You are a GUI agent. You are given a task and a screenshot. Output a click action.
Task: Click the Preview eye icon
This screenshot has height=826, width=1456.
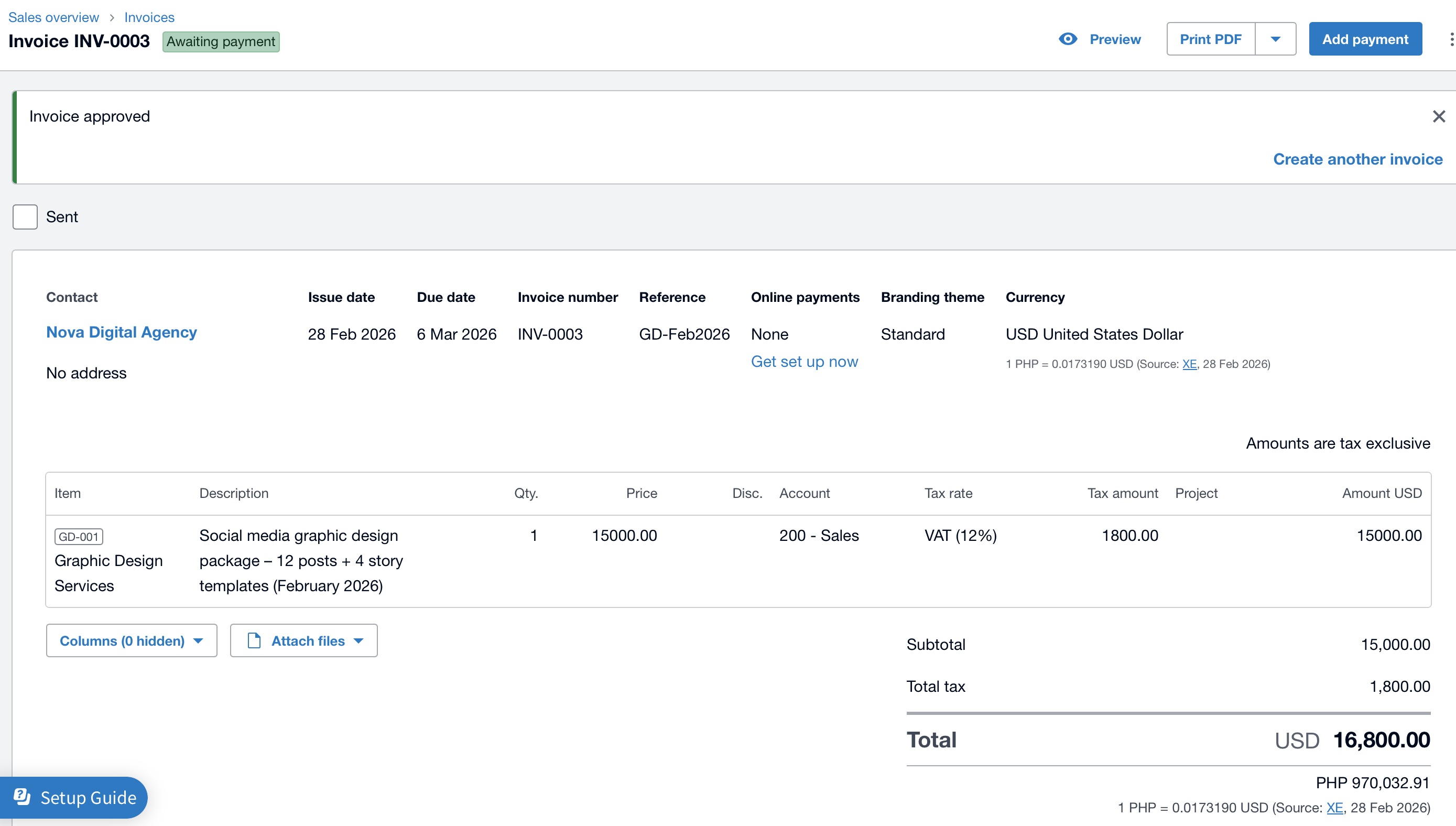coord(1068,39)
